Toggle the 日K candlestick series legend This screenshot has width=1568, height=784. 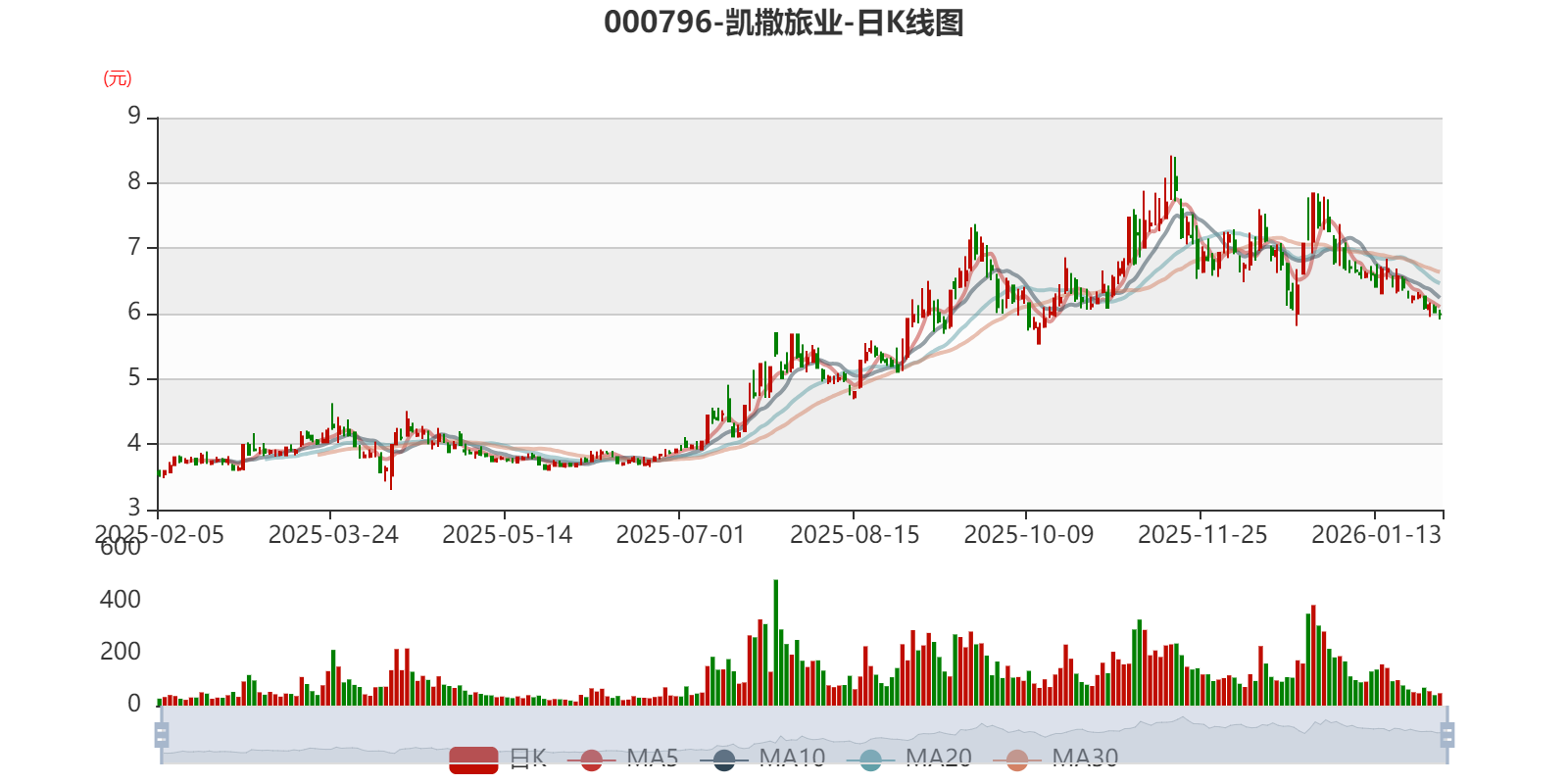(497, 759)
